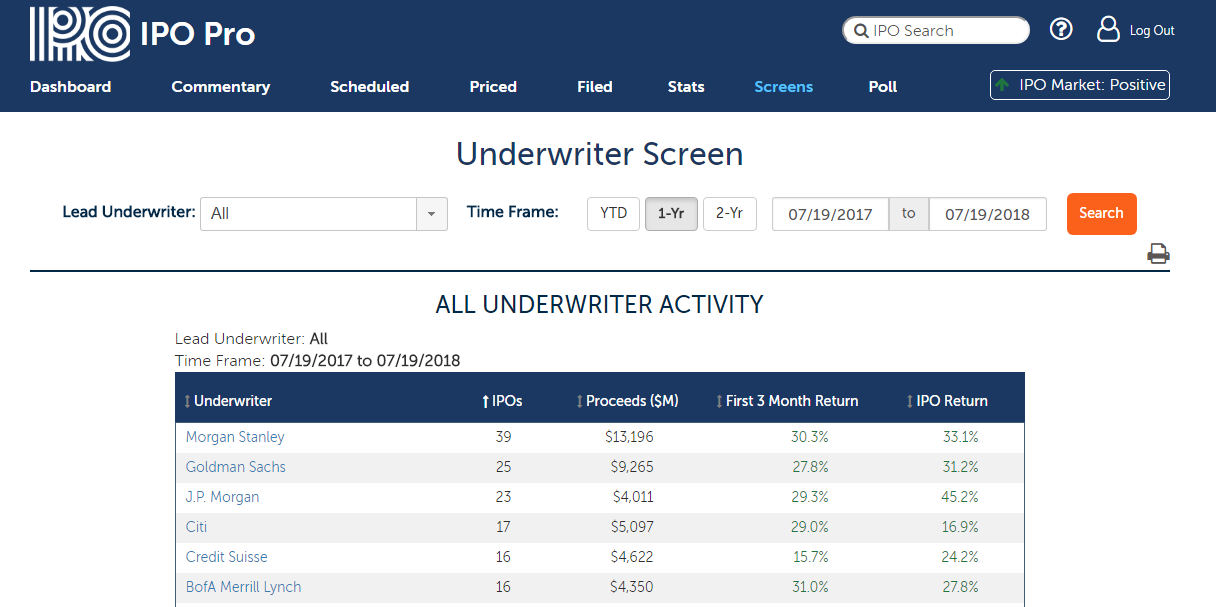
Task: Click the green IPO market arrow icon
Action: pos(1002,85)
